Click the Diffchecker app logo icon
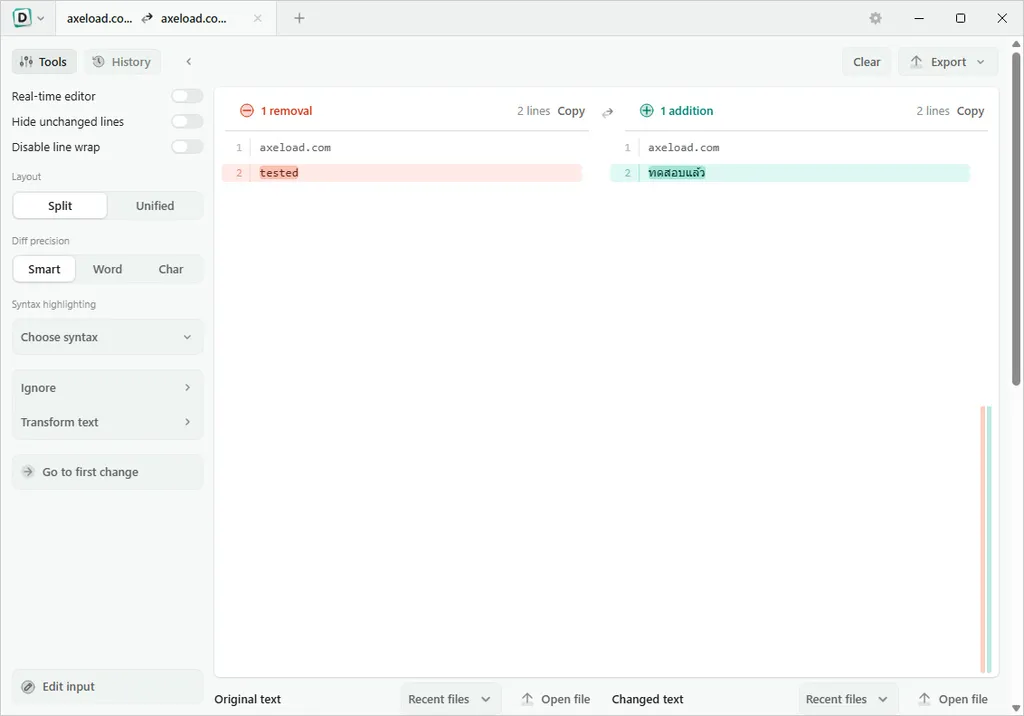1024x716 pixels. tap(22, 18)
